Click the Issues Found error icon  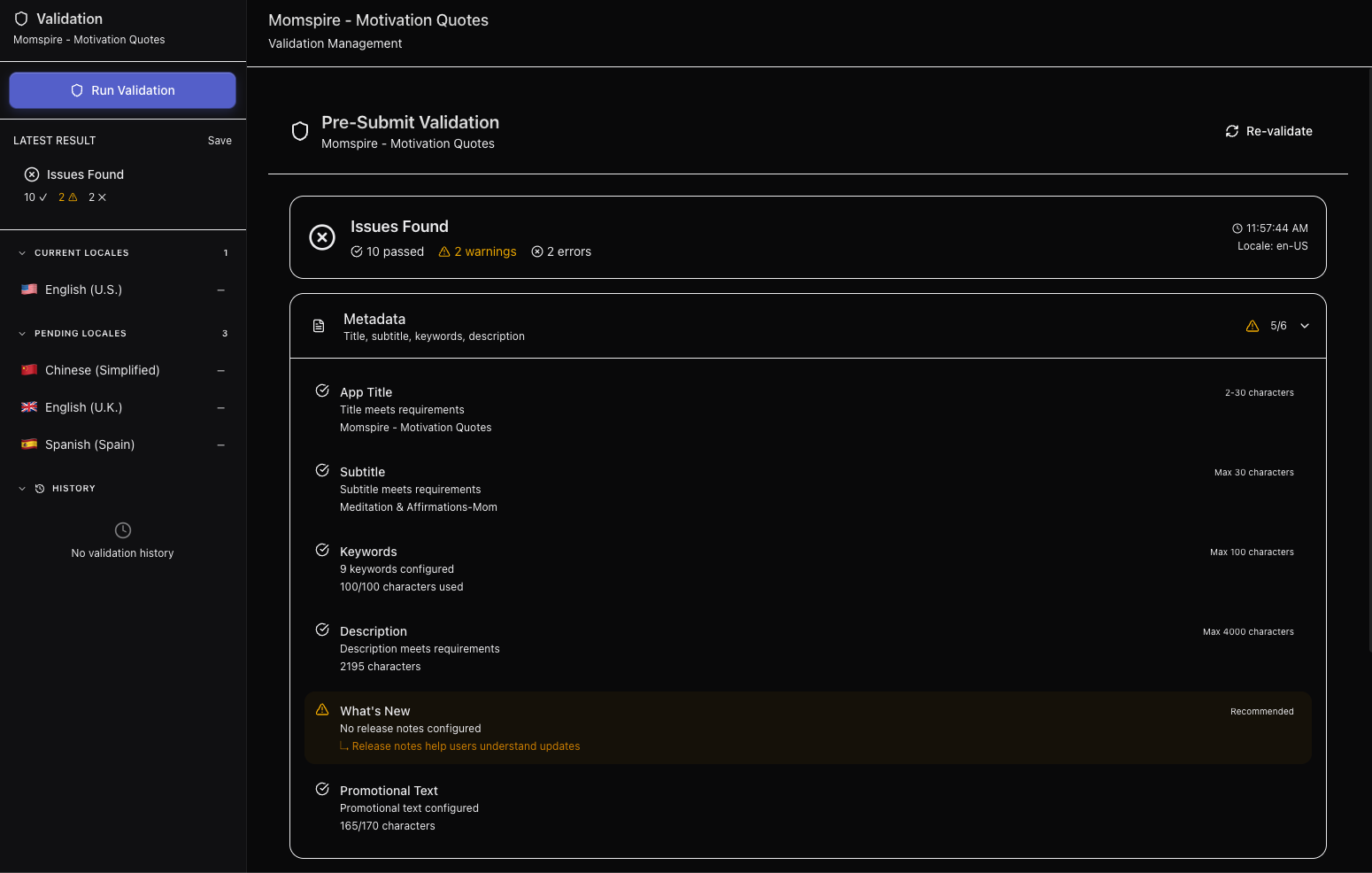322,236
